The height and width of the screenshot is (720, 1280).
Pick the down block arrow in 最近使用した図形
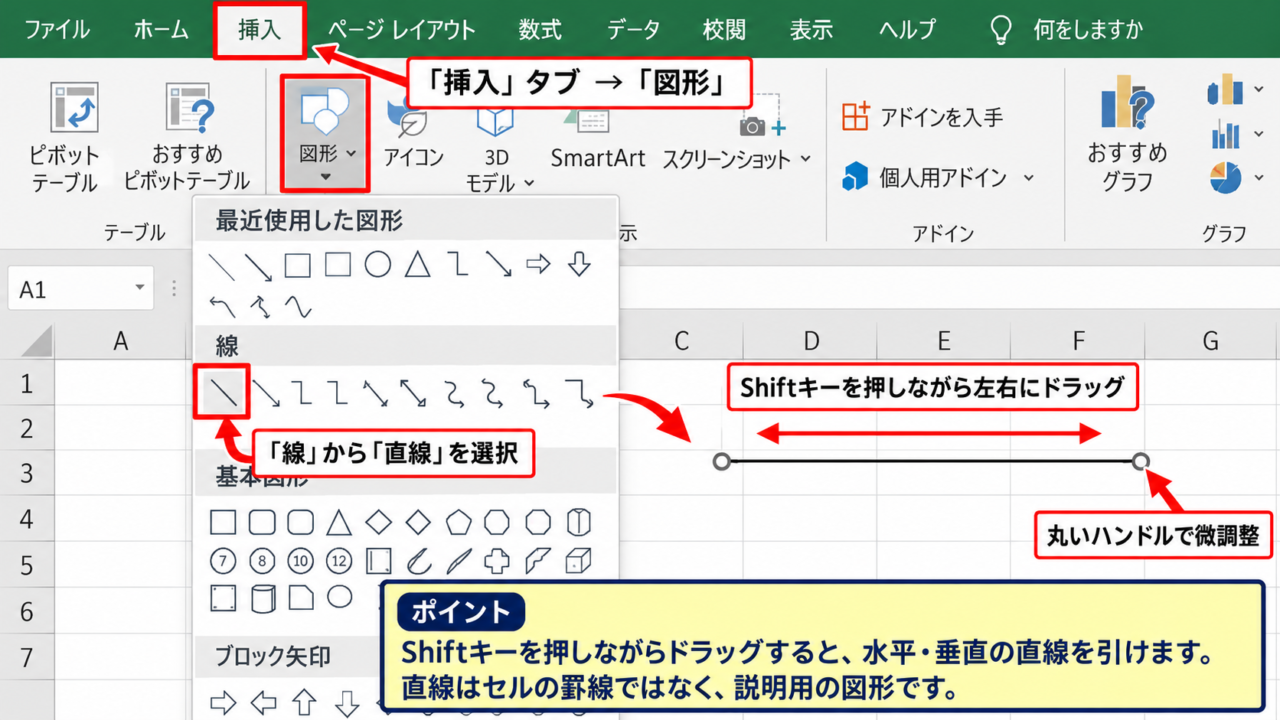(579, 265)
